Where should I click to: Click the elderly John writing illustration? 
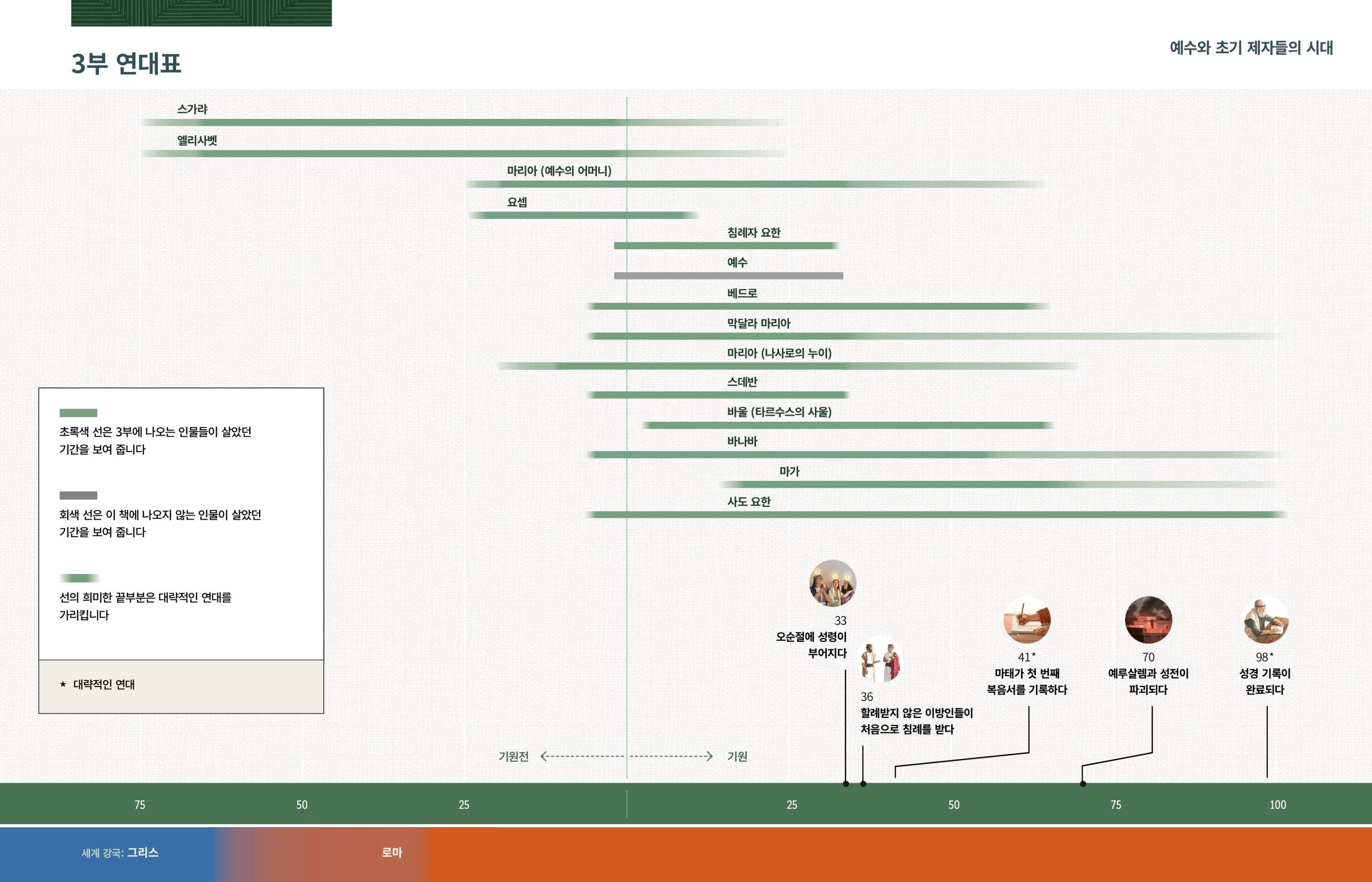point(1266,620)
